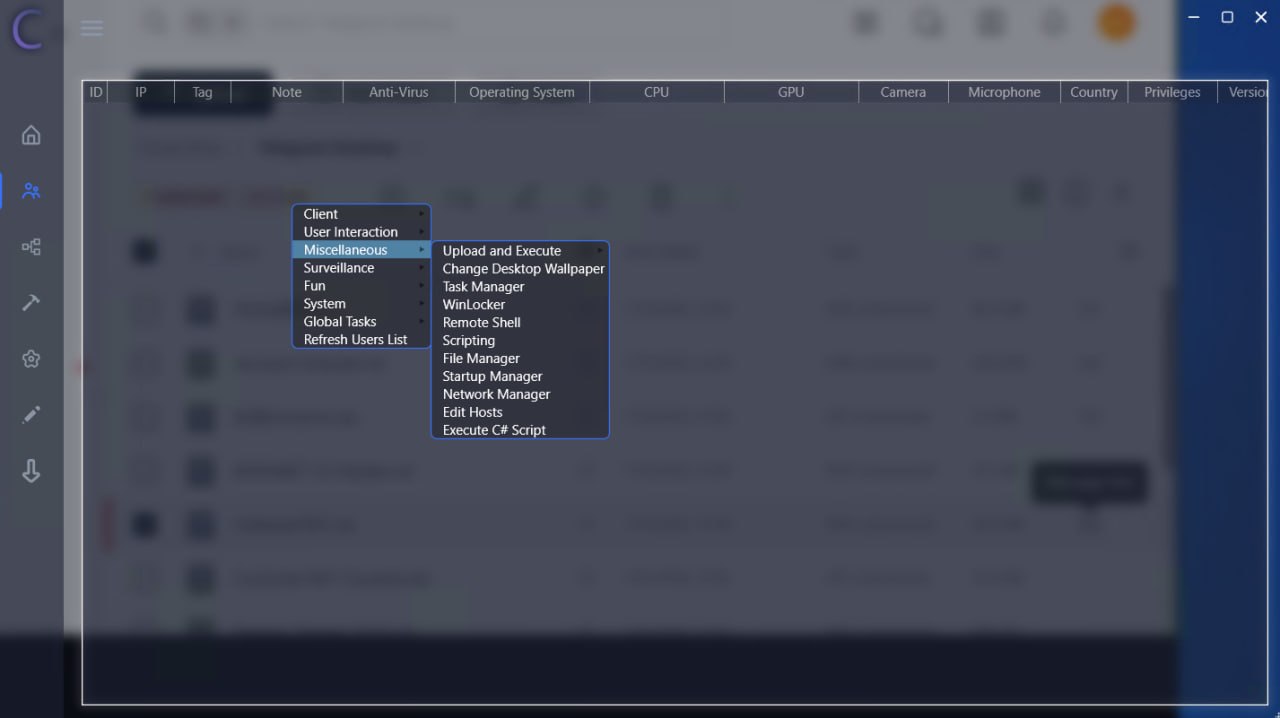1280x718 pixels.
Task: Expand arrow next to Global Tasks
Action: (422, 322)
